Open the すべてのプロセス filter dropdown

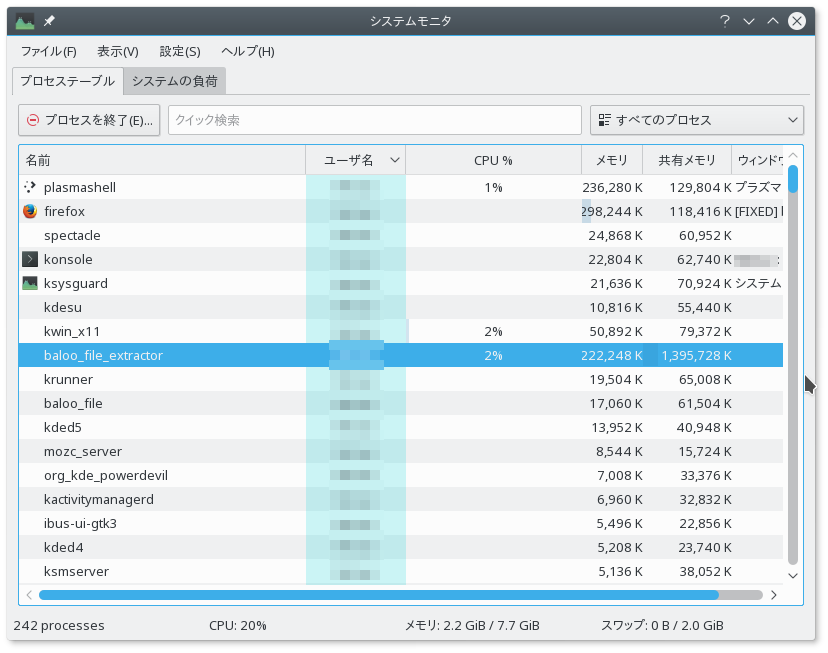[x=697, y=120]
